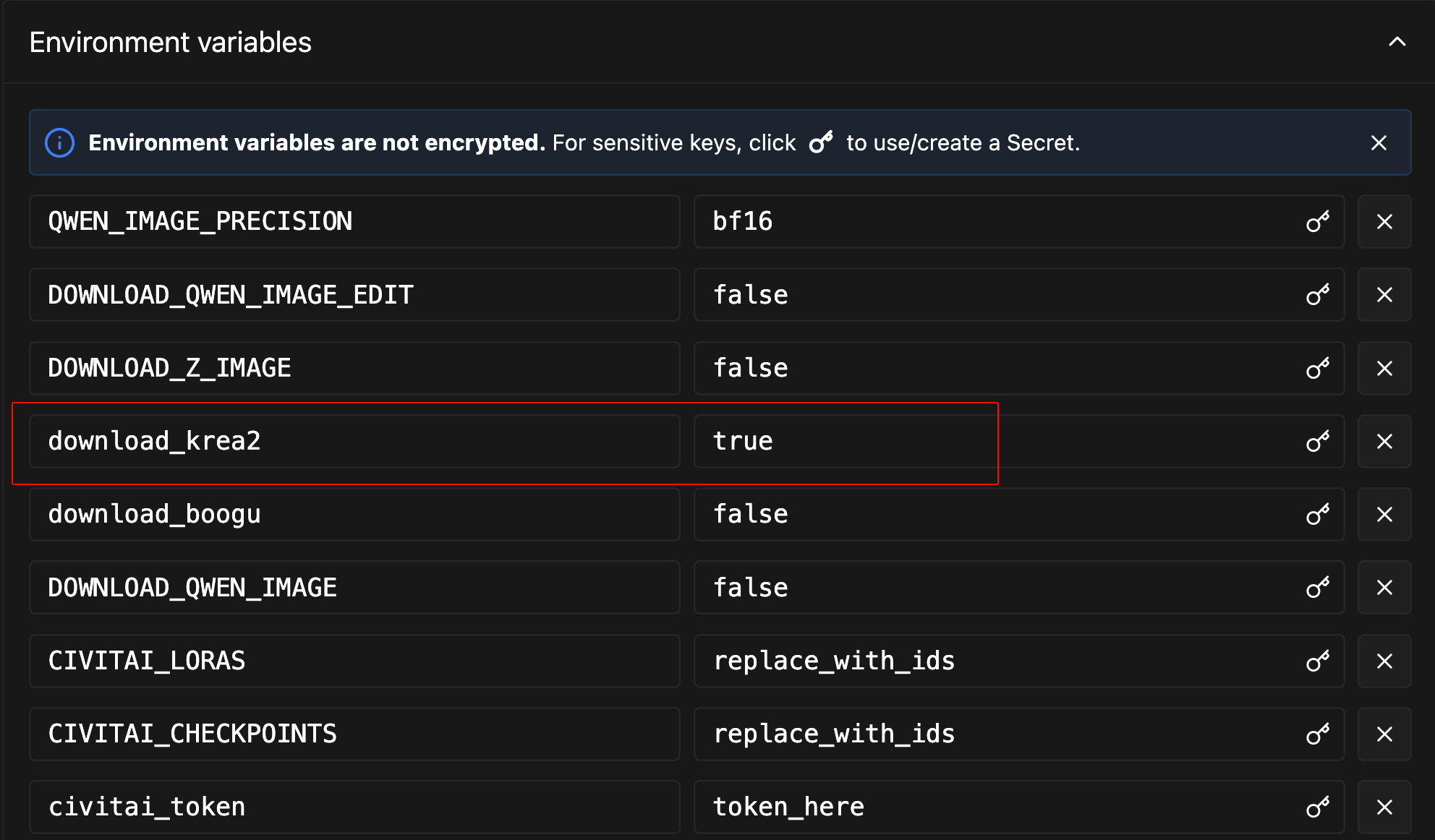1435x840 pixels.
Task: Click key icon in CIVITAI_CHECKPOINTS row
Action: tap(1317, 734)
